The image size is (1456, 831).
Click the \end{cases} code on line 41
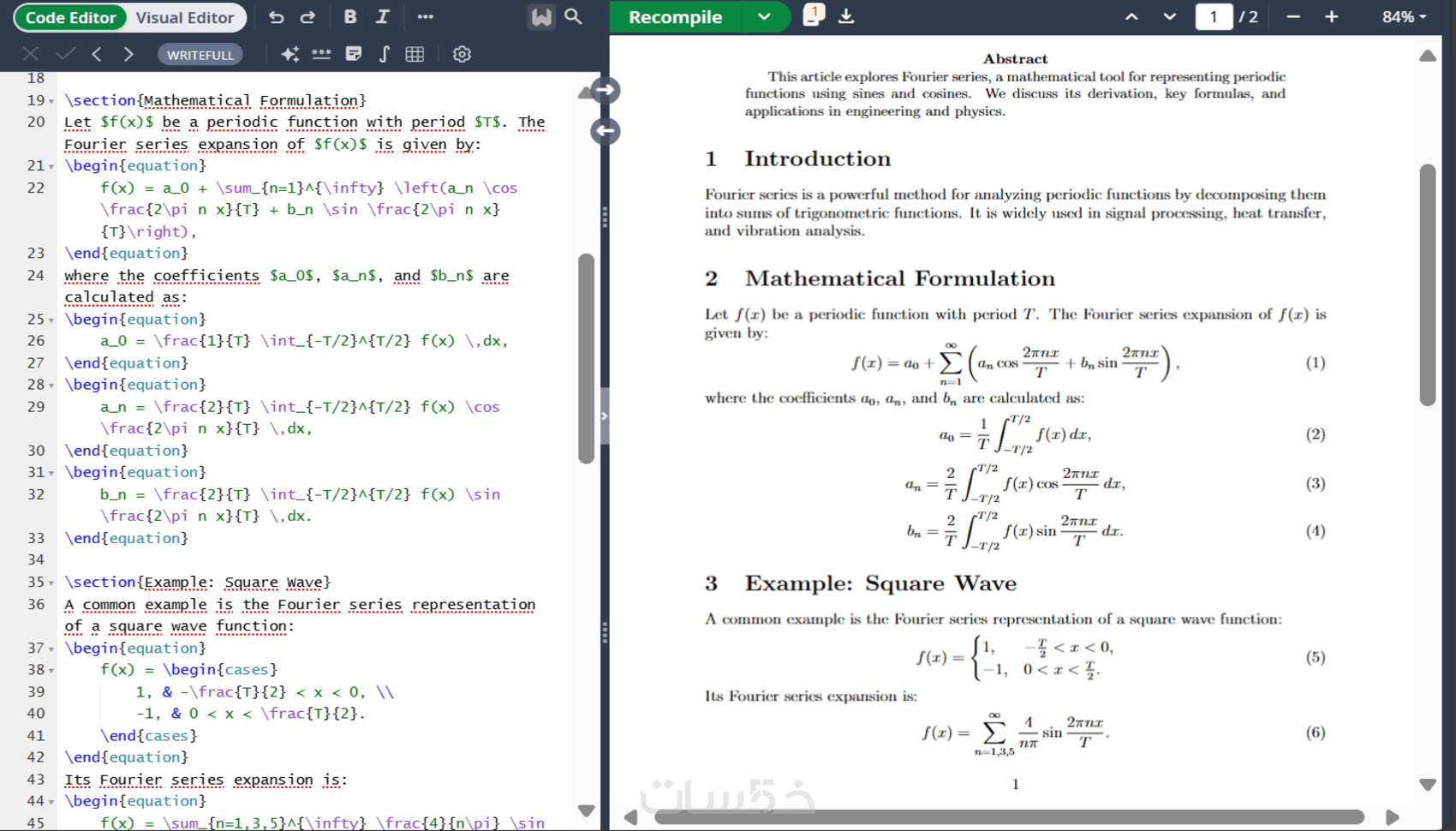[149, 735]
